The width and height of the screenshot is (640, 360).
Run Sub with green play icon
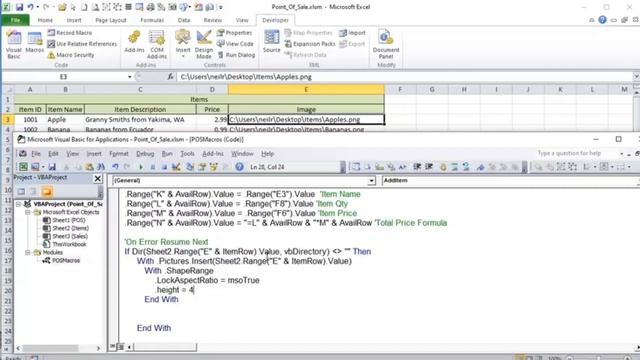point(141,167)
